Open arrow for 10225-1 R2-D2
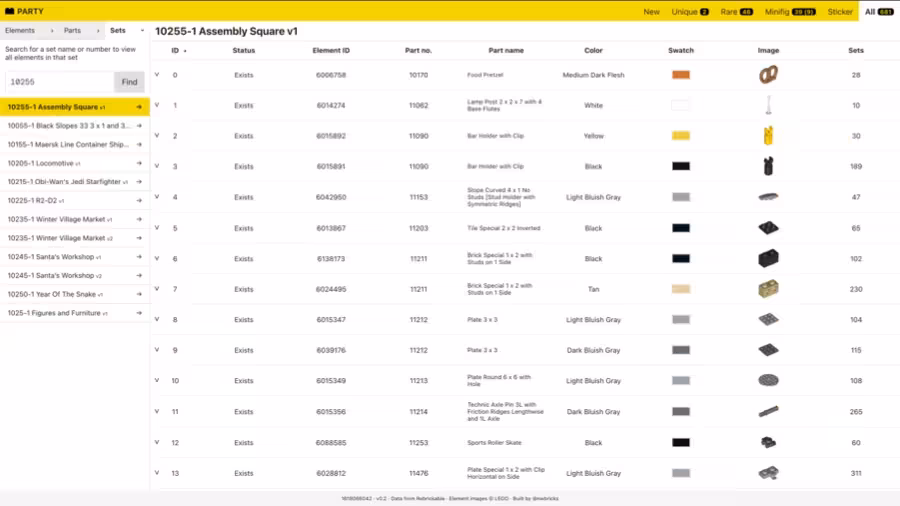 click(139, 201)
